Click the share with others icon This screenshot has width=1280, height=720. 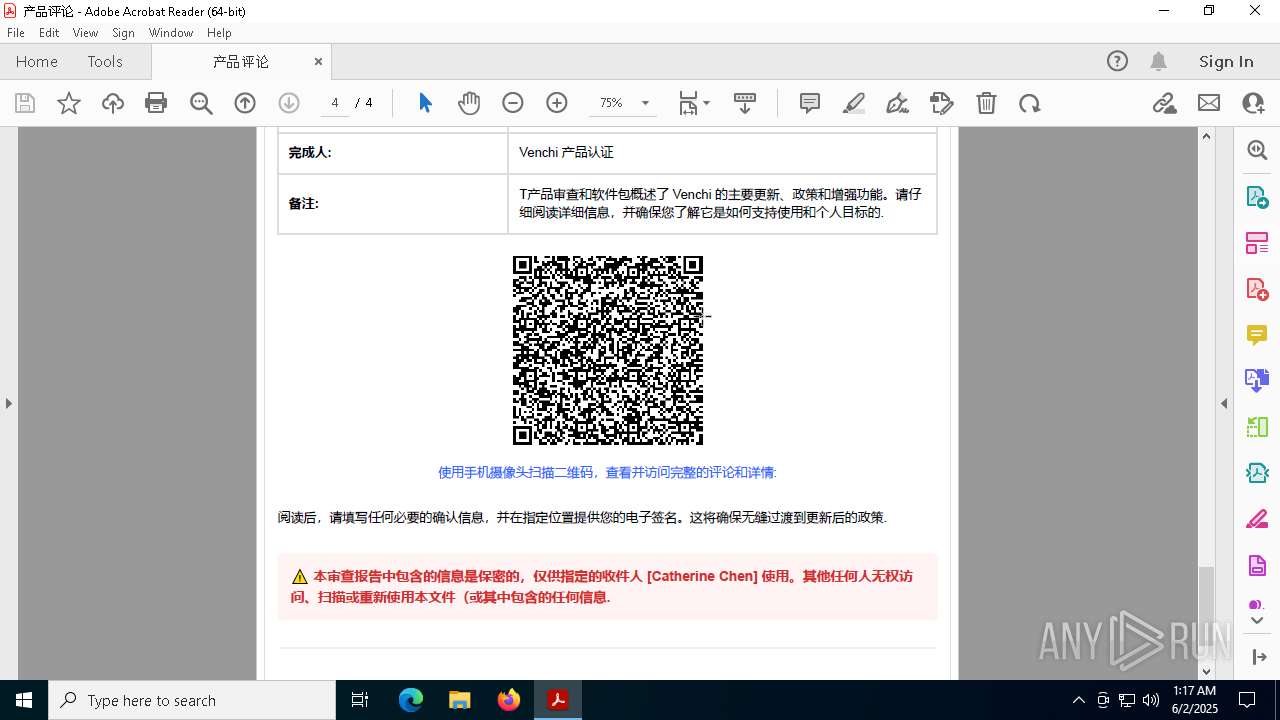[1253, 103]
